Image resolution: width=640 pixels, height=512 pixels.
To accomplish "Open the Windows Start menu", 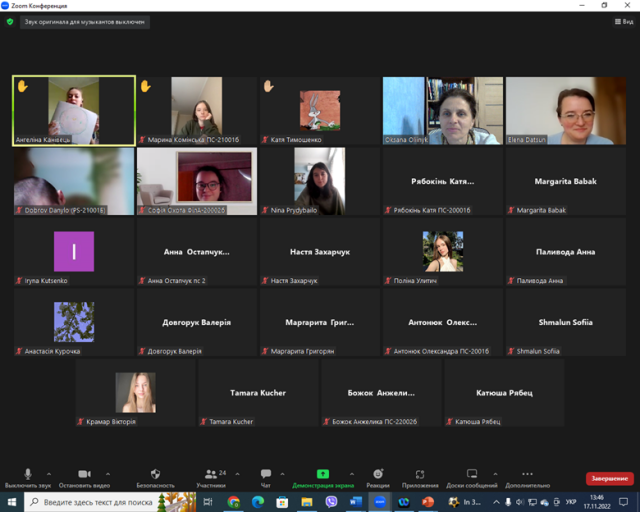I will click(12, 502).
